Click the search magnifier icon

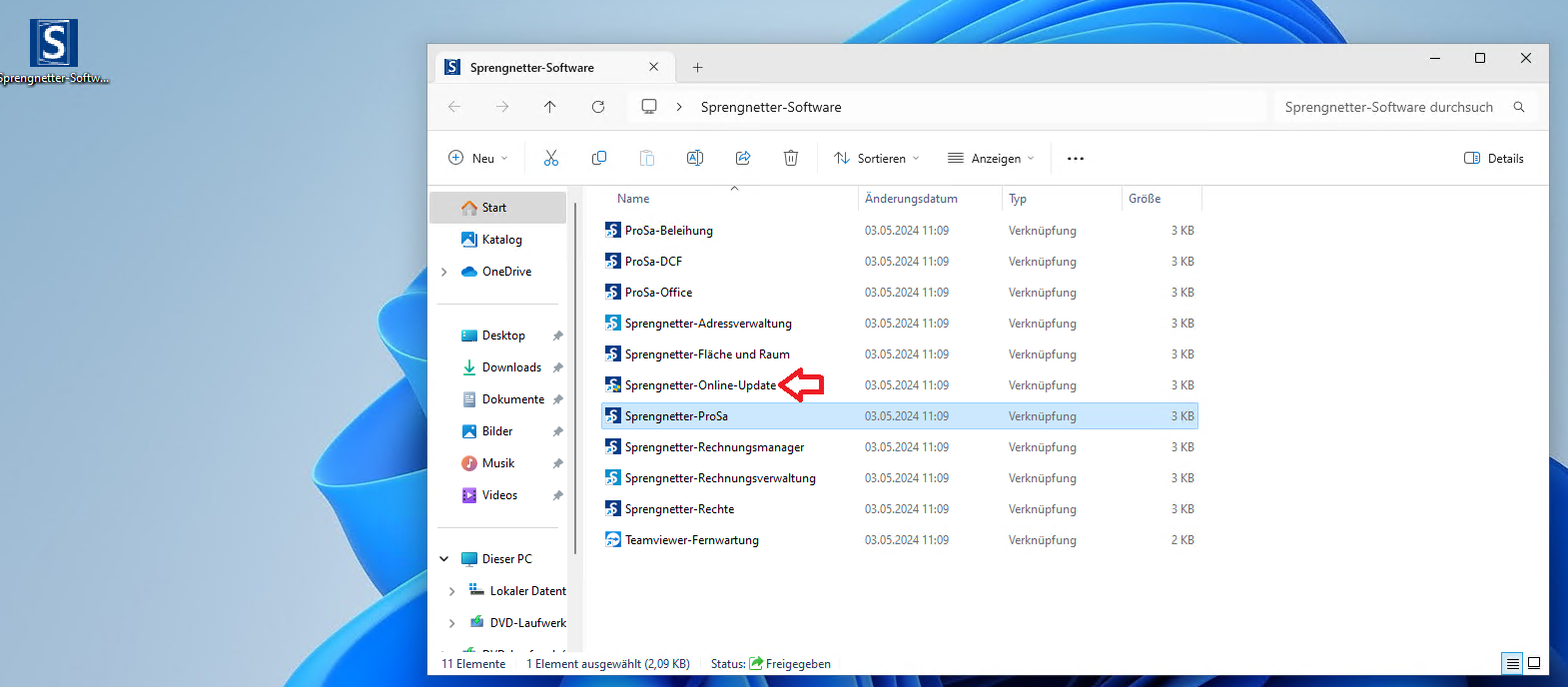click(x=1519, y=107)
